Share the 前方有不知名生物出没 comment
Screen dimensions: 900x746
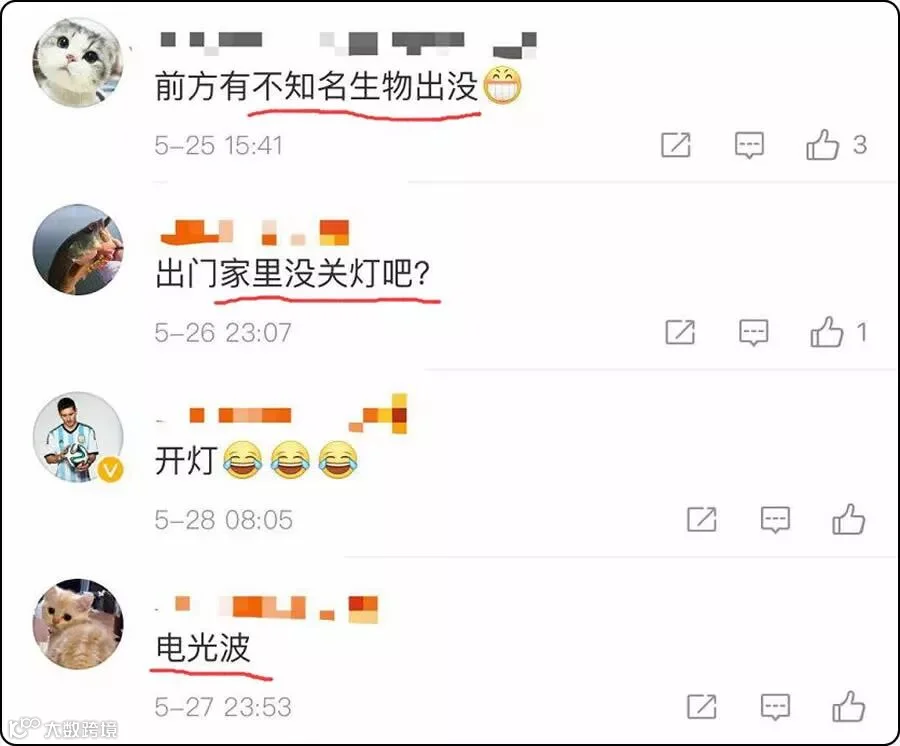point(676,145)
